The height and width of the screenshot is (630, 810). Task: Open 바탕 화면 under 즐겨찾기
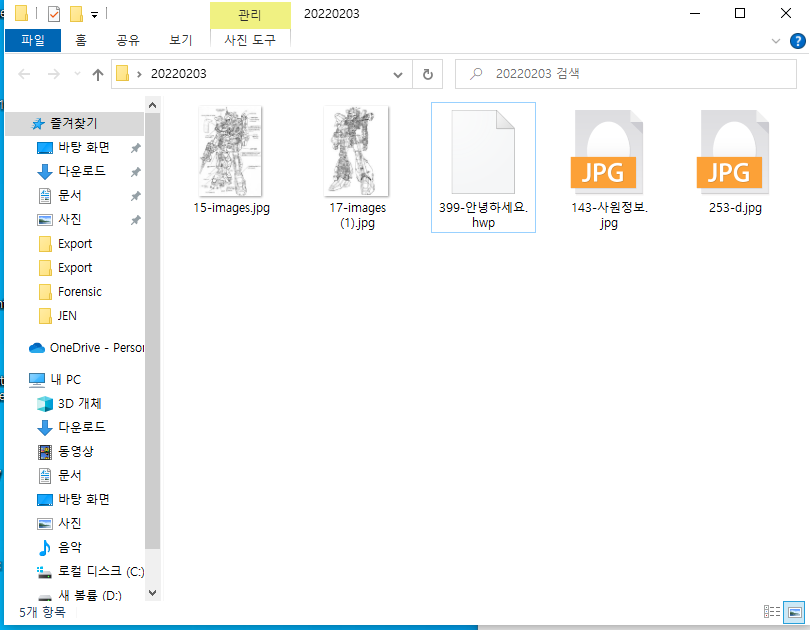[x=84, y=148]
